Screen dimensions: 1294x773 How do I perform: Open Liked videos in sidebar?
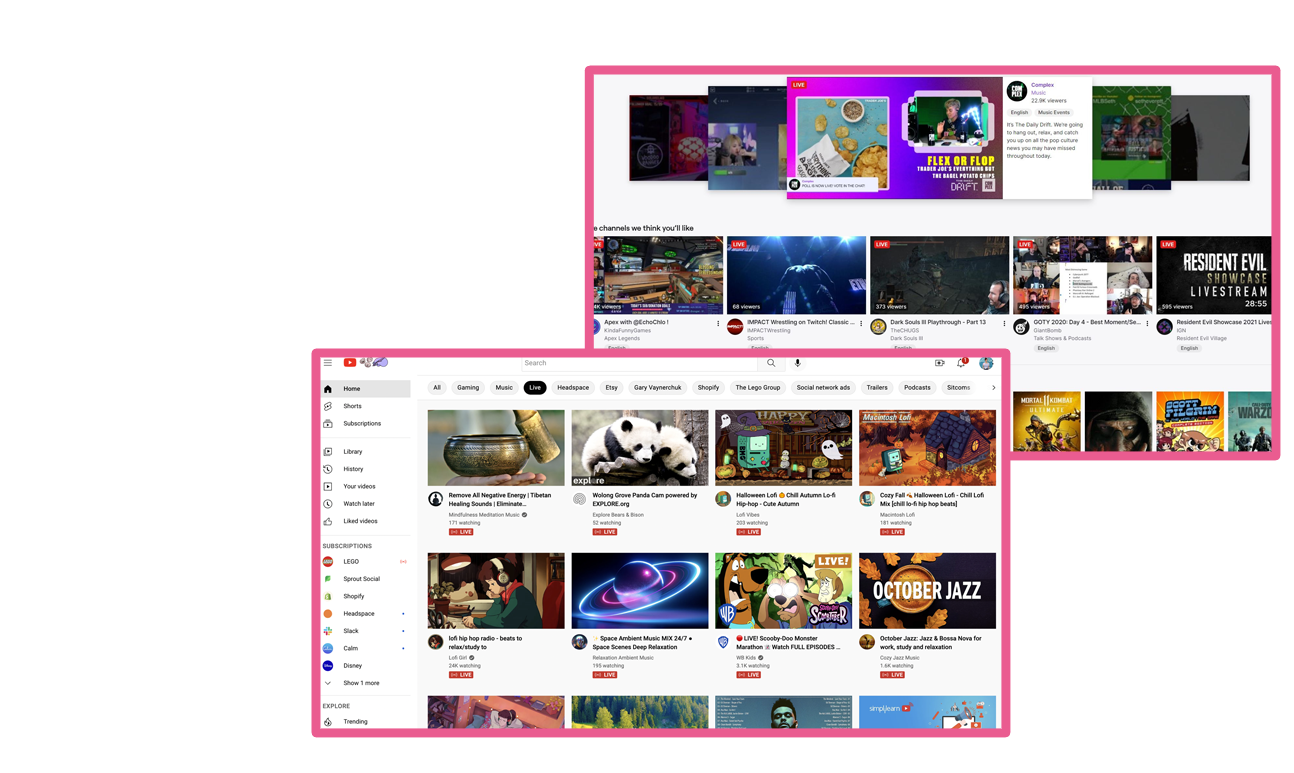click(365, 521)
